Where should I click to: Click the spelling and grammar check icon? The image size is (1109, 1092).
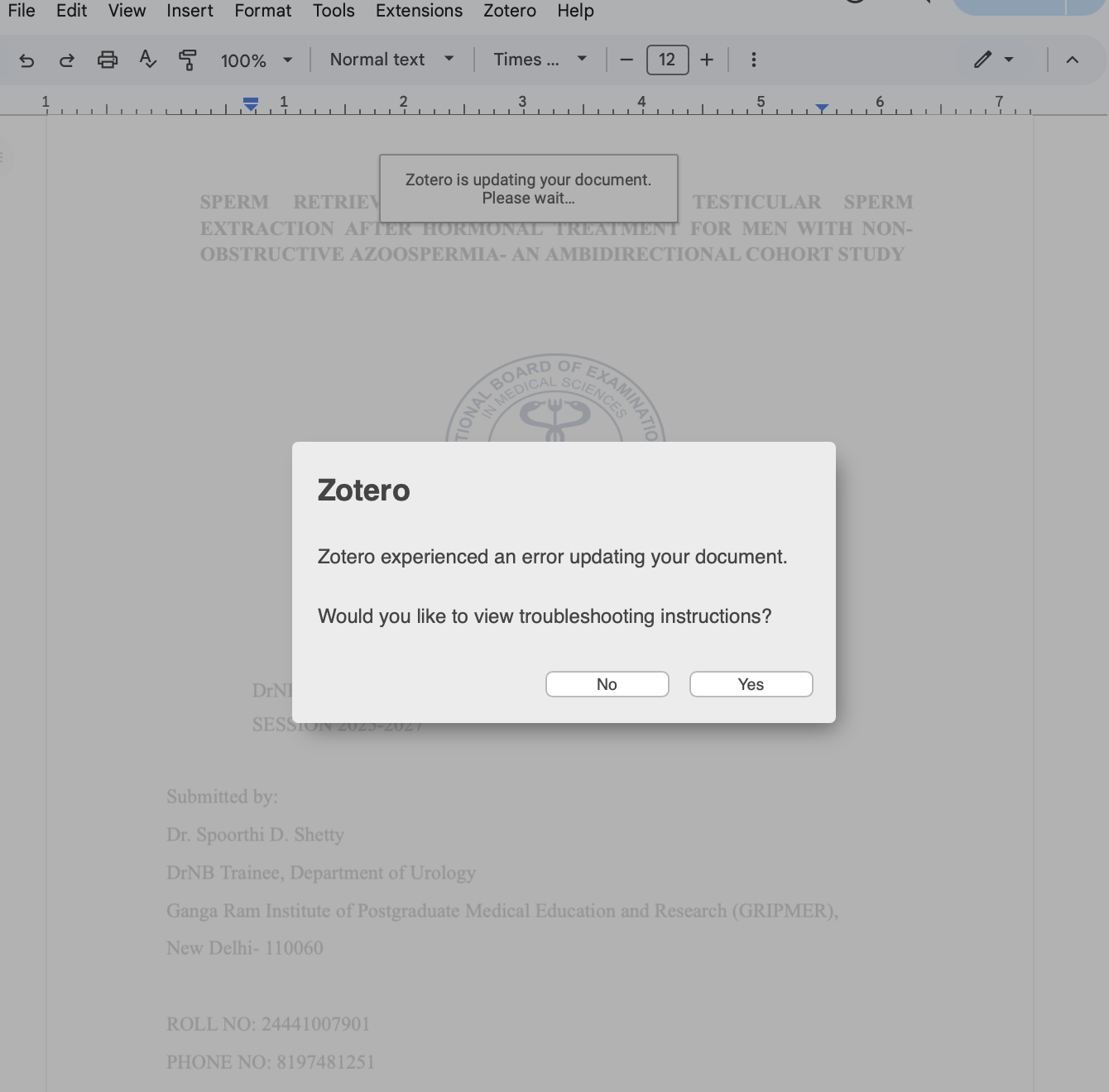tap(148, 60)
